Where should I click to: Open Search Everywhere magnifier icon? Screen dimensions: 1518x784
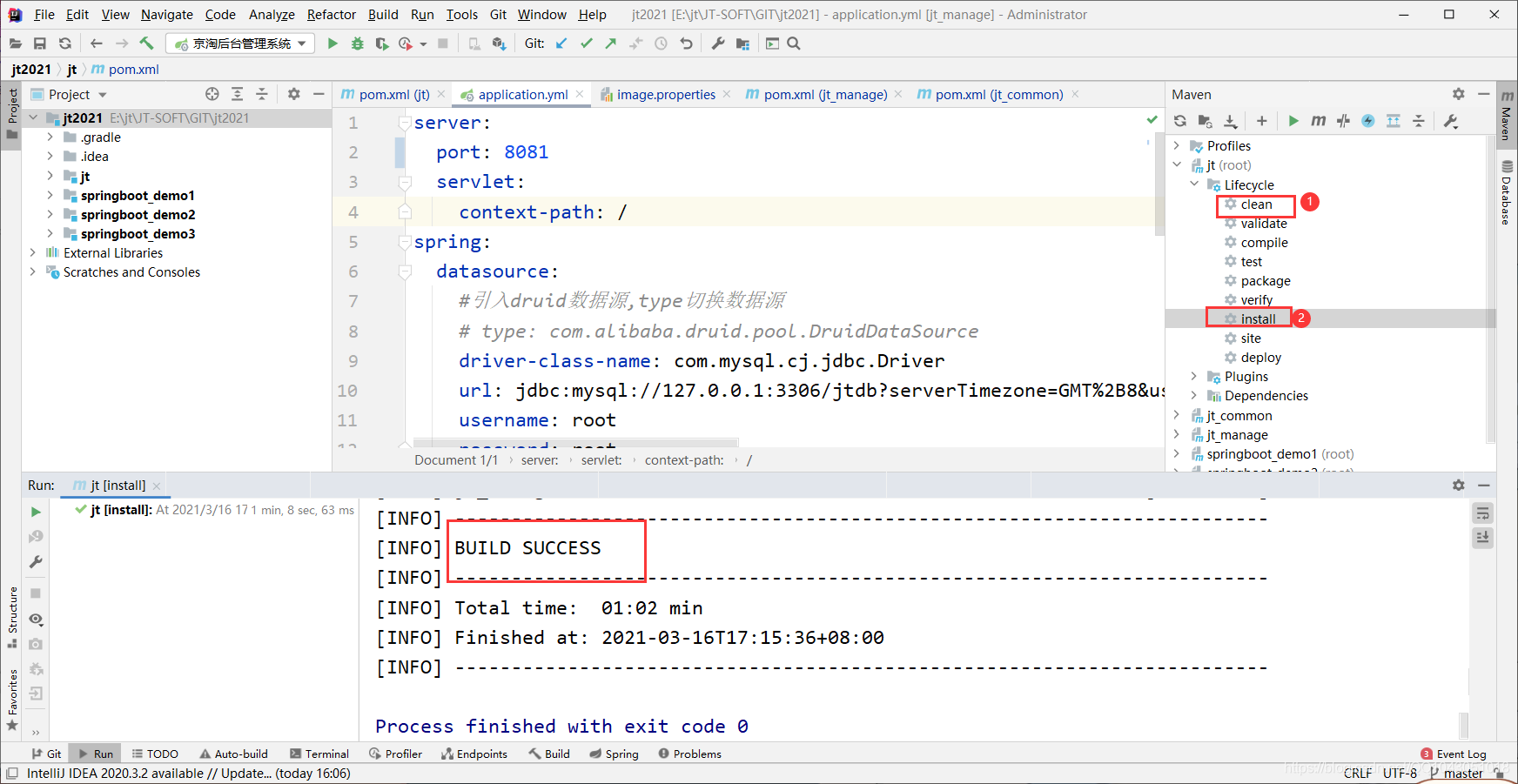(794, 44)
